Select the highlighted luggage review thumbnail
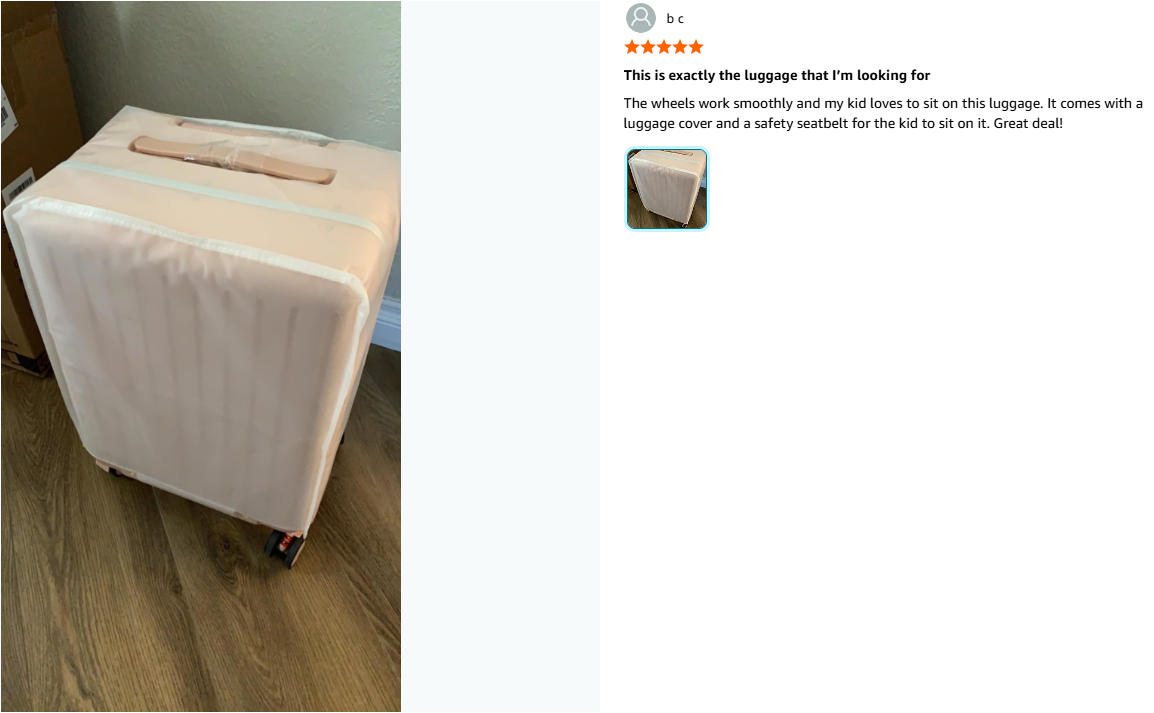This screenshot has width=1154, height=713. 667,189
